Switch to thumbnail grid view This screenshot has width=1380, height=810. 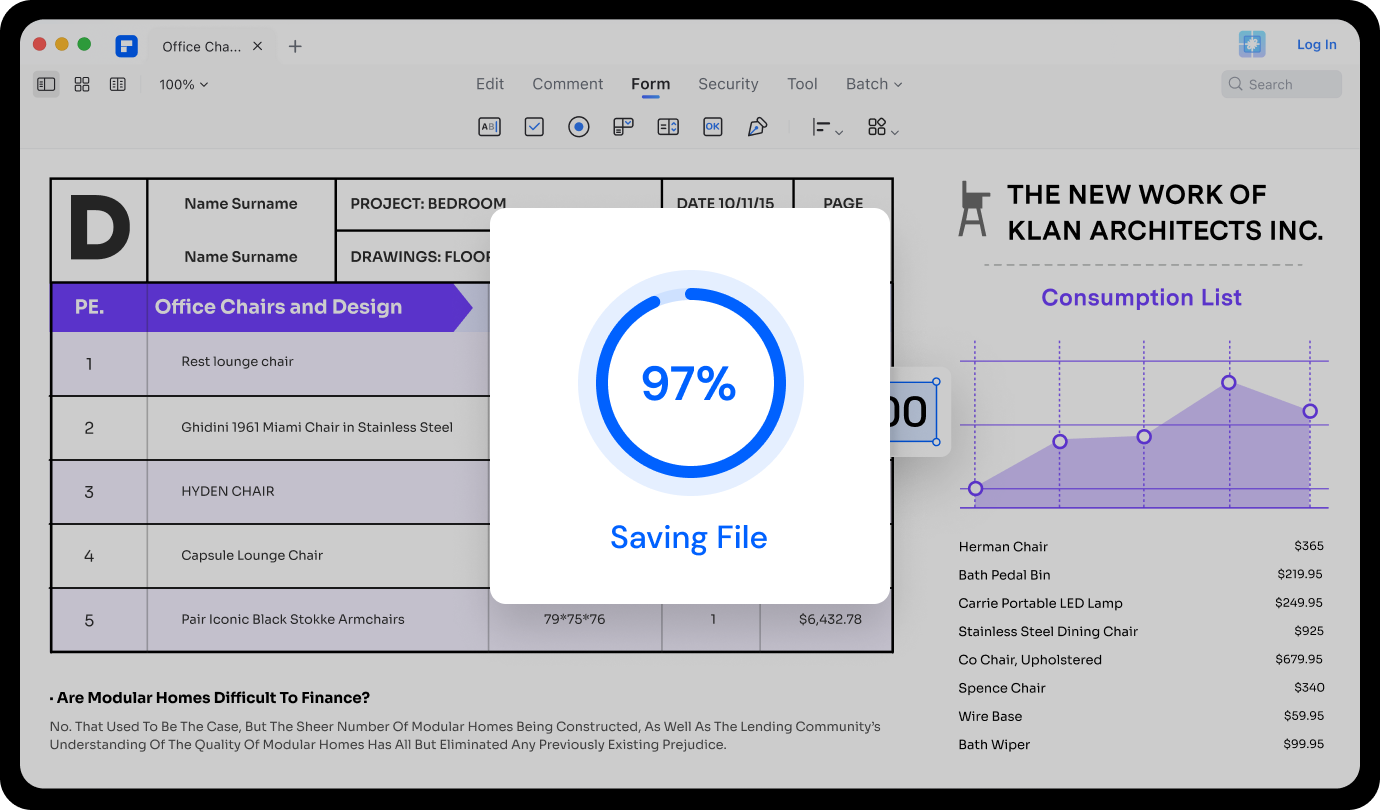[x=82, y=85]
